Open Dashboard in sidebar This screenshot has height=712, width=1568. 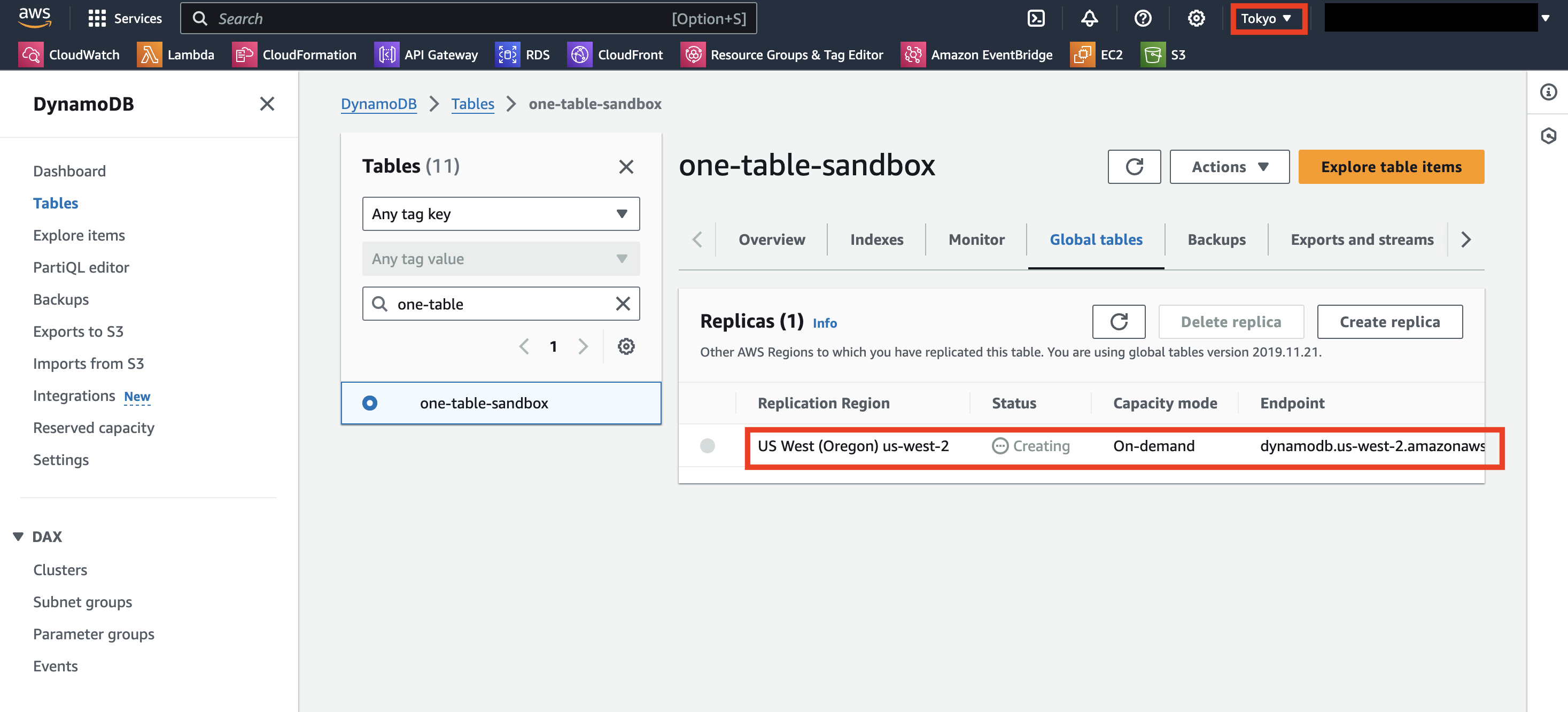[69, 171]
